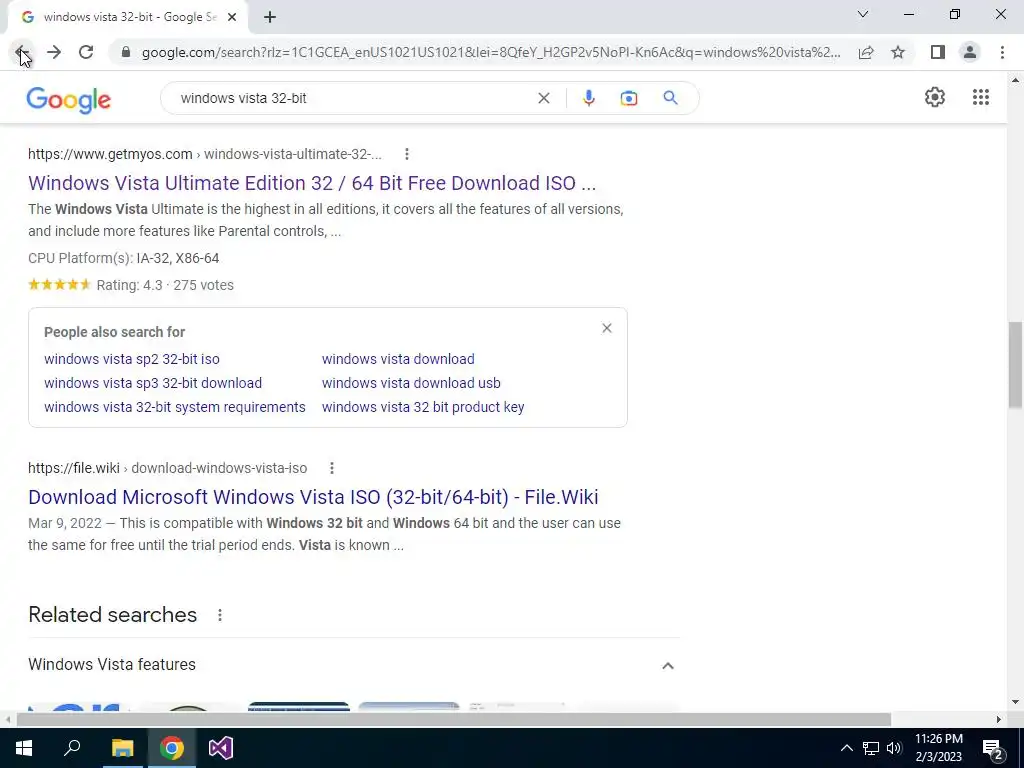
Task: Click the vertical scrollbar thumb
Action: pyautogui.click(x=1015, y=366)
